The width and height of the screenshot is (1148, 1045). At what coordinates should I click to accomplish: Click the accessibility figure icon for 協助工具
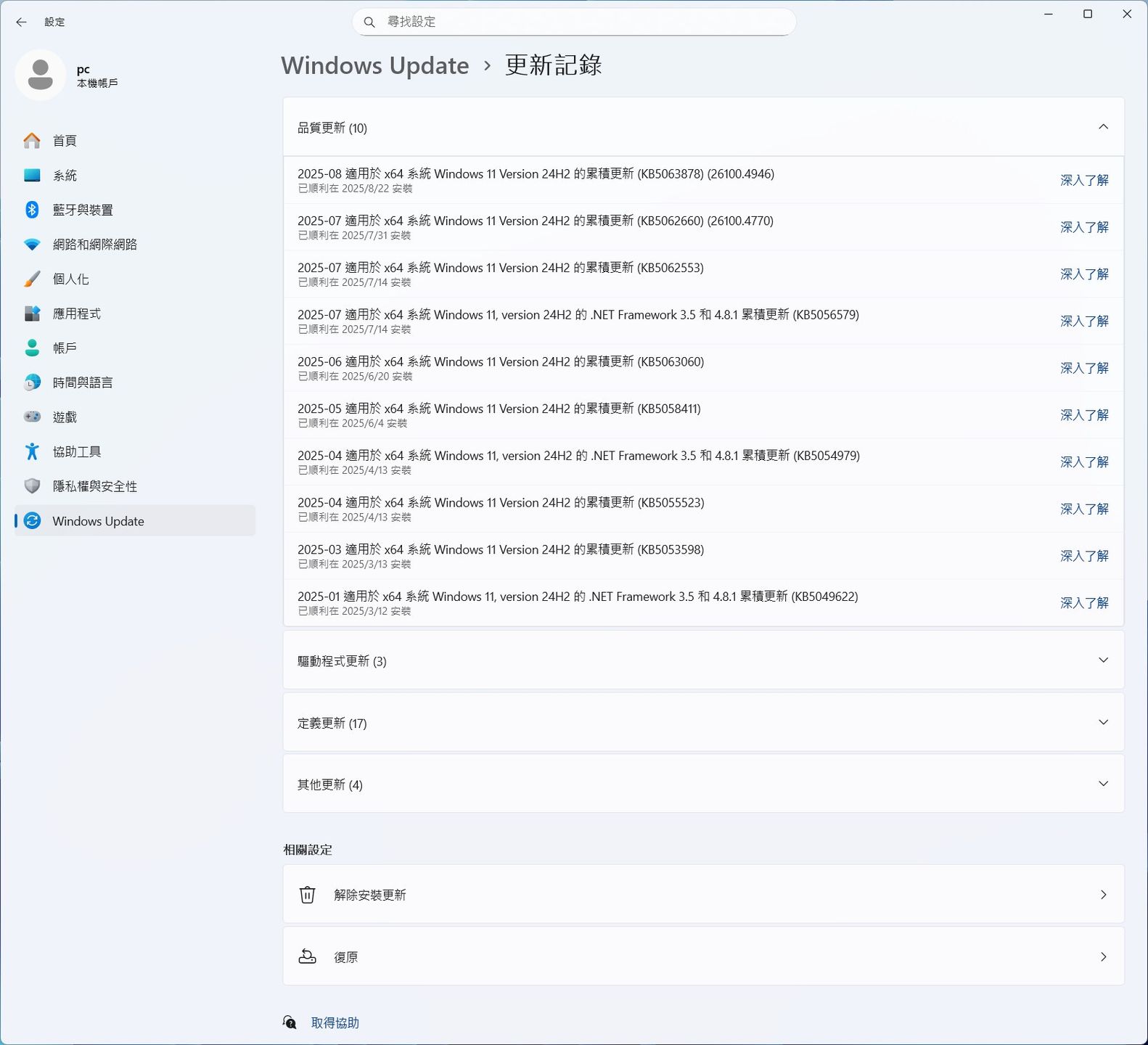point(32,451)
